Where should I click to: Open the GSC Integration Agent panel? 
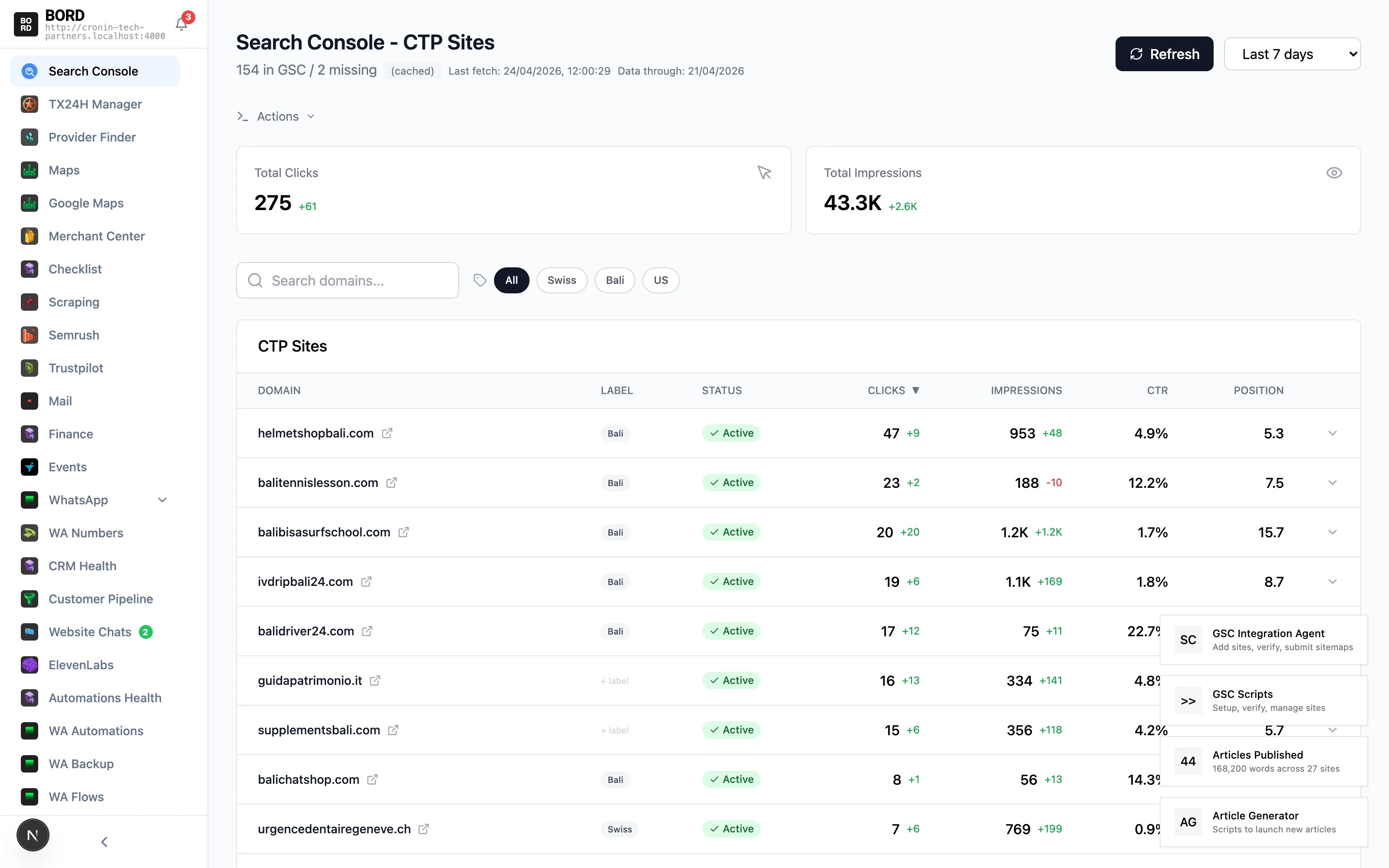coord(1262,640)
